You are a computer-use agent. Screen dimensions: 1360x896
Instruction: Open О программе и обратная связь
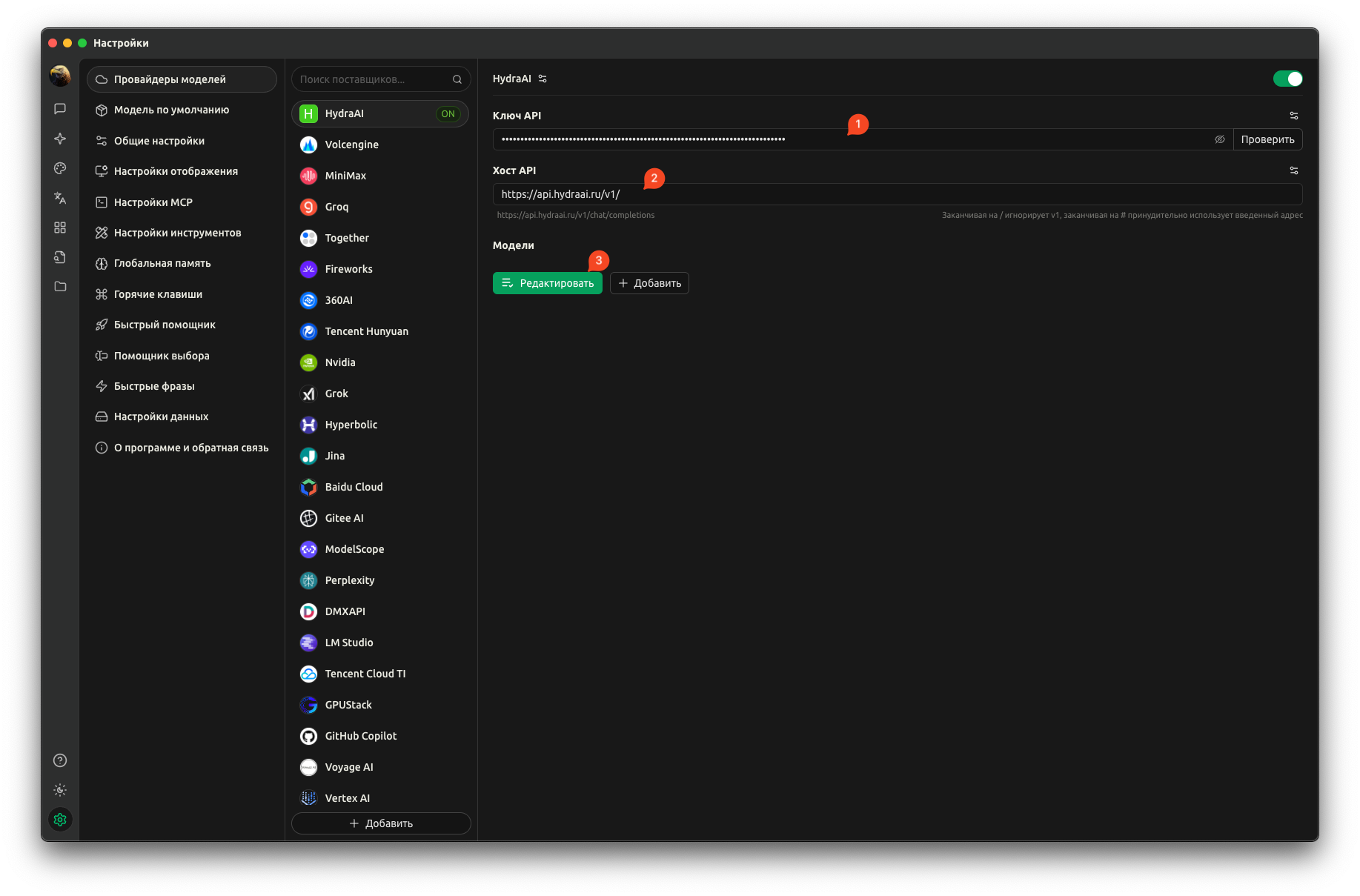(x=182, y=448)
